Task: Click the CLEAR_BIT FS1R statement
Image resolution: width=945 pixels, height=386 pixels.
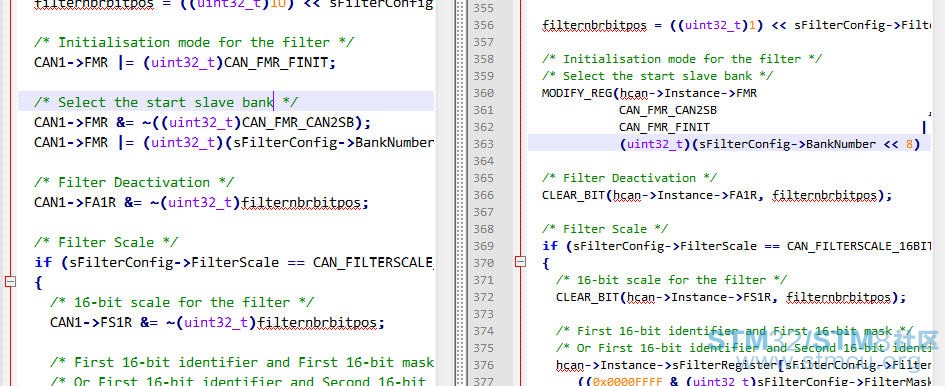Action: pos(731,297)
